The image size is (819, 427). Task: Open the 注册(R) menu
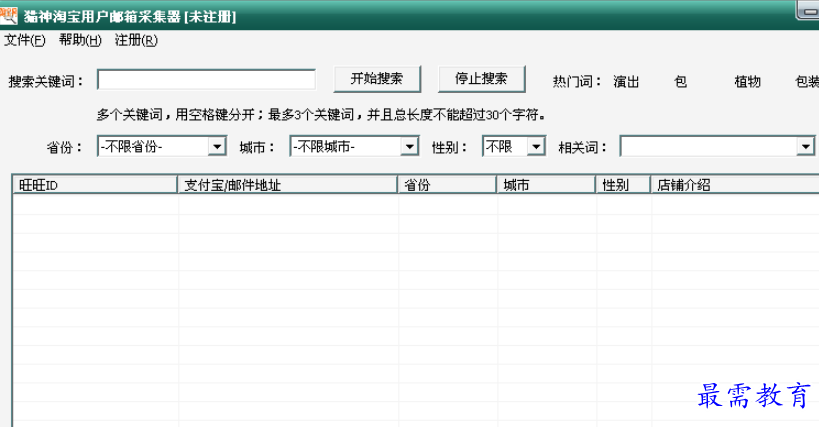[x=136, y=40]
